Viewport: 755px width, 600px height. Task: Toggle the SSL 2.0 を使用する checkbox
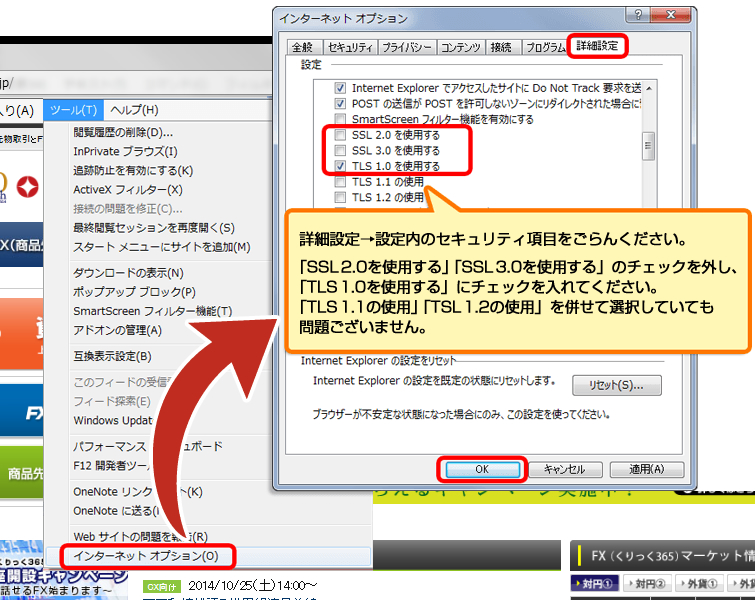click(x=340, y=135)
